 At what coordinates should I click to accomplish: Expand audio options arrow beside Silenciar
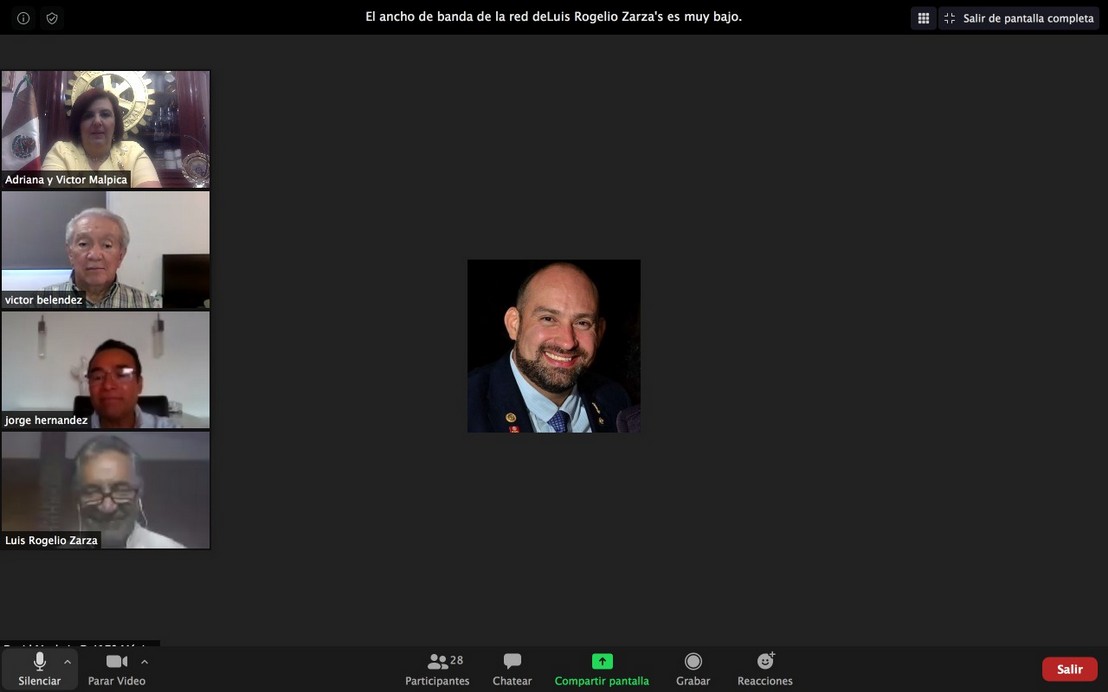[x=67, y=662]
